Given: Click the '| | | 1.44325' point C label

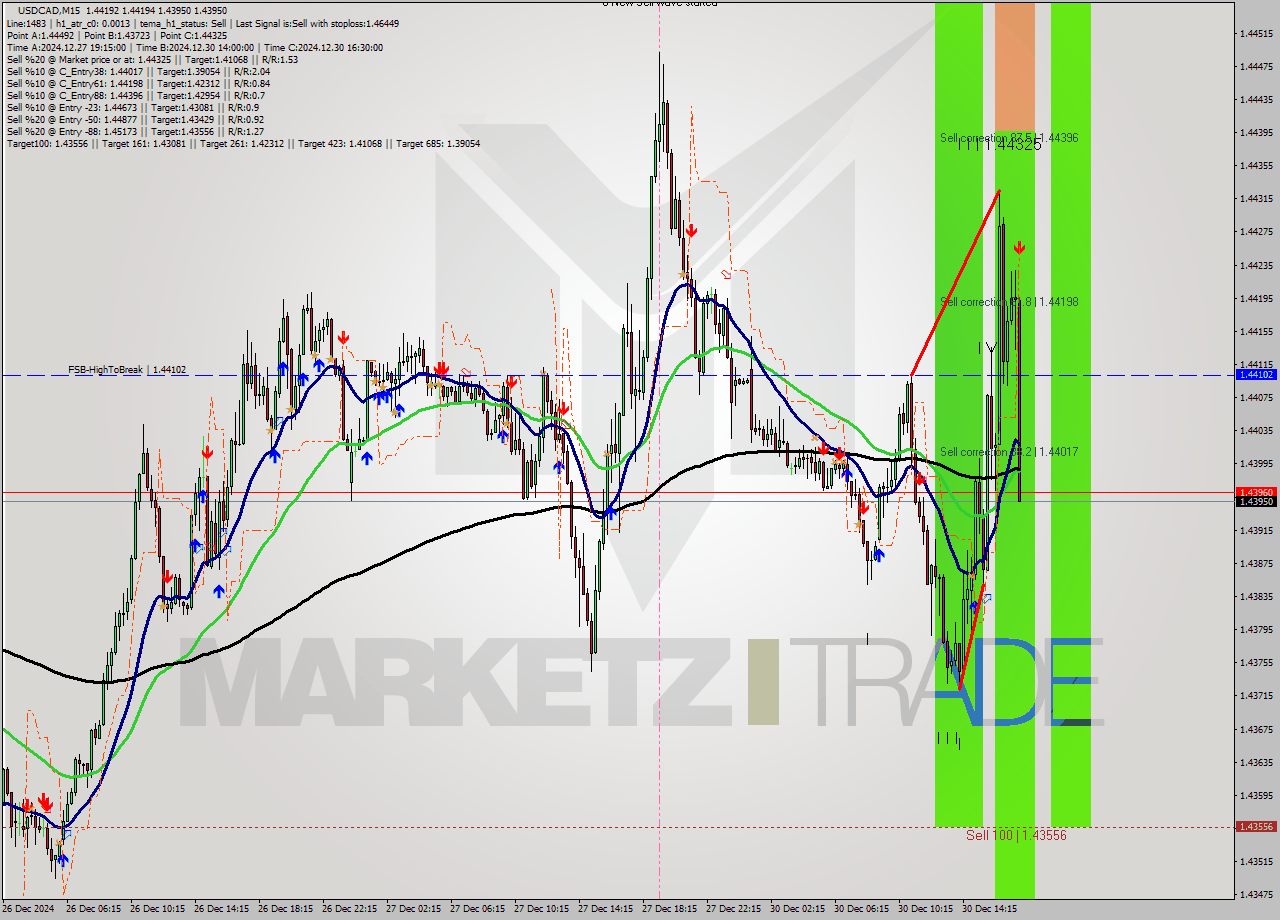Looking at the screenshot, I should pyautogui.click(x=1000, y=146).
